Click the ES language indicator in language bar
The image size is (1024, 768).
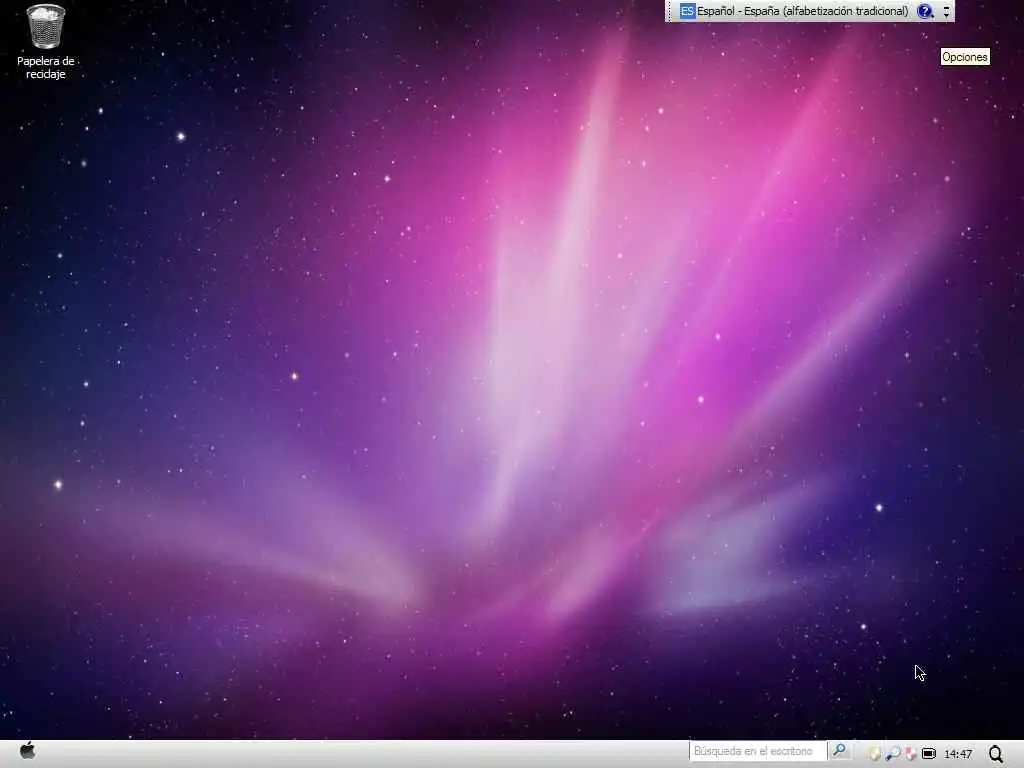pos(687,11)
